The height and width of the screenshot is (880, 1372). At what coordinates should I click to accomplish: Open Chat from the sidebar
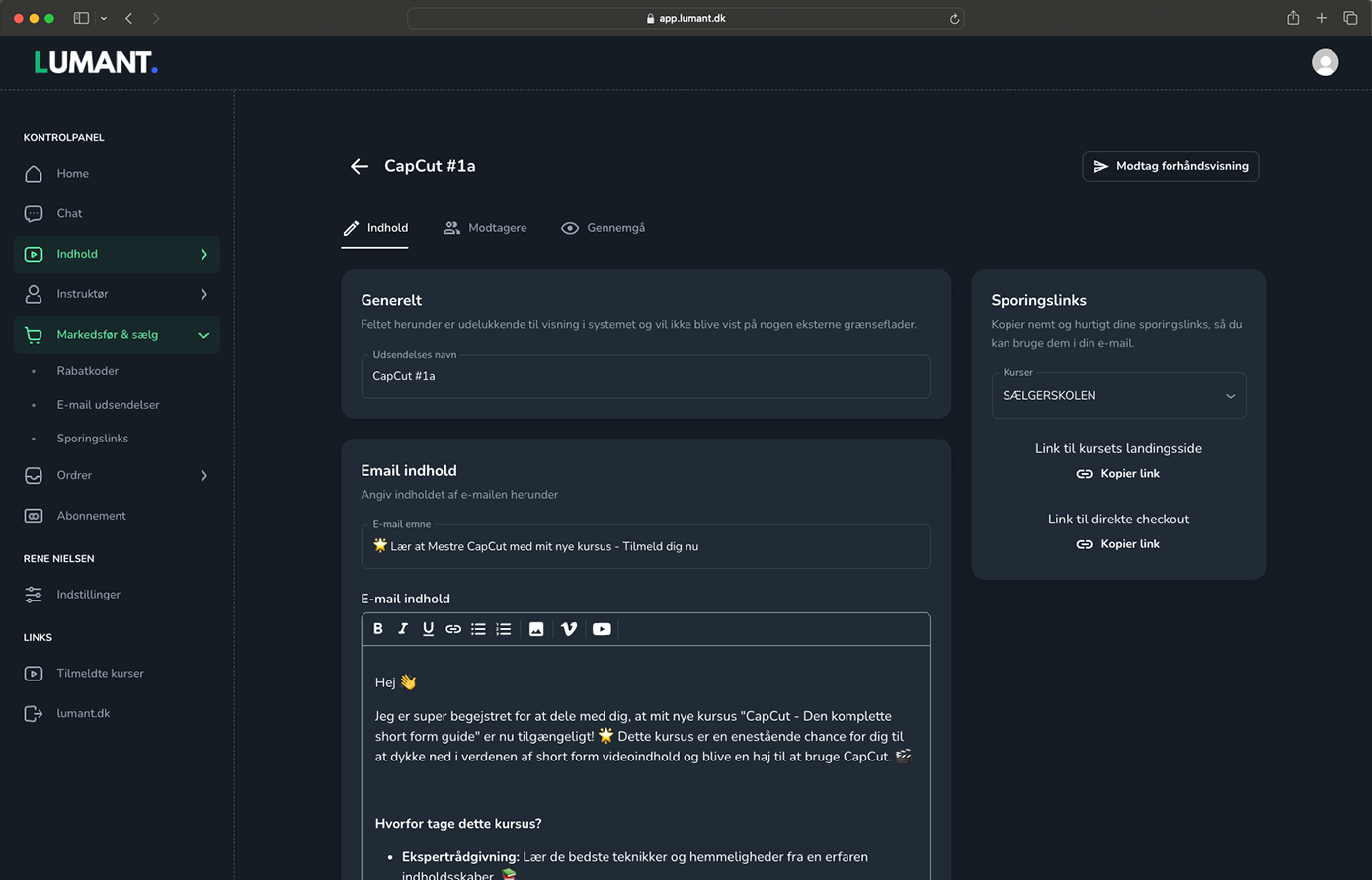(117, 213)
